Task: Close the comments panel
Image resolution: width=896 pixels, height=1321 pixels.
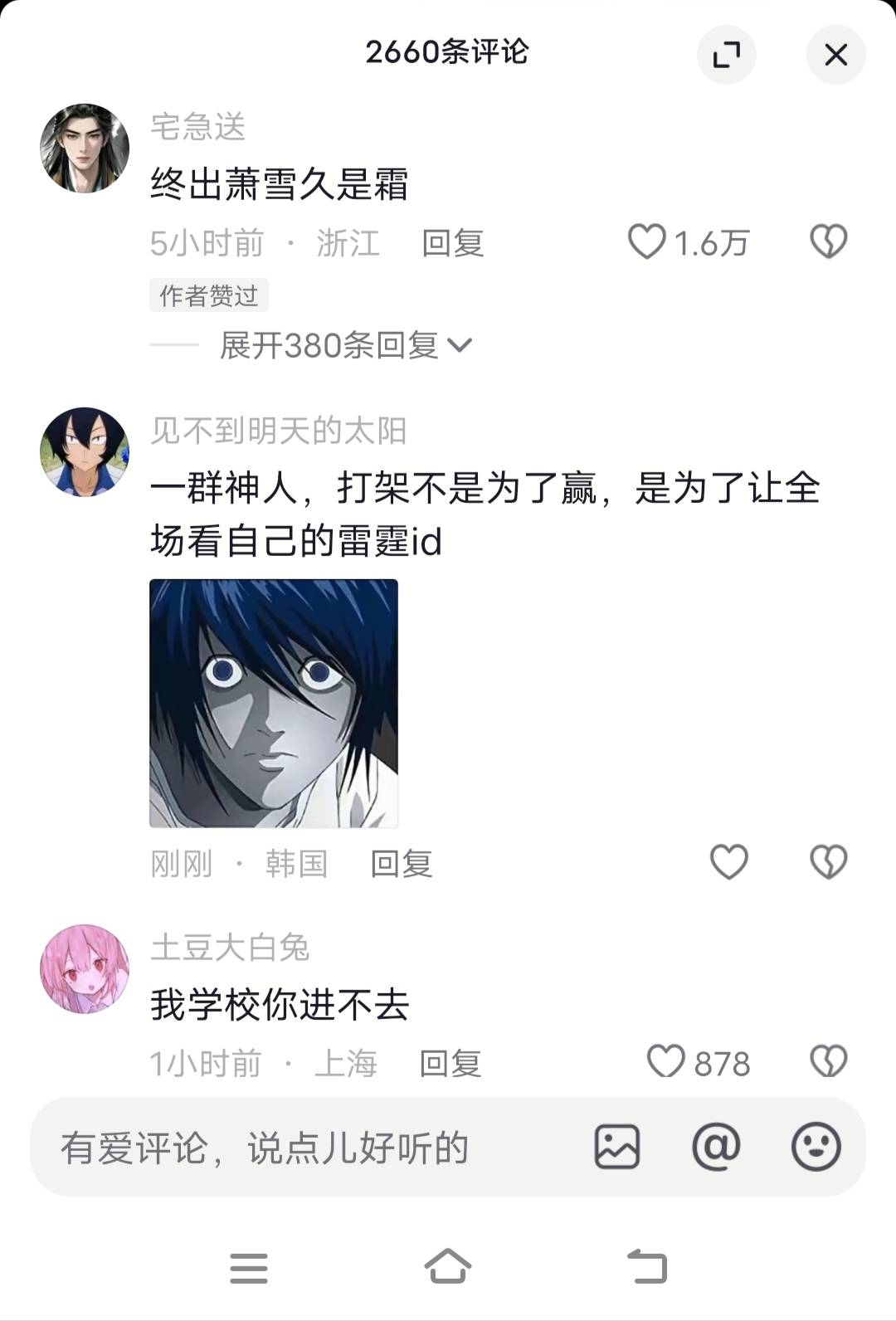Action: [835, 55]
